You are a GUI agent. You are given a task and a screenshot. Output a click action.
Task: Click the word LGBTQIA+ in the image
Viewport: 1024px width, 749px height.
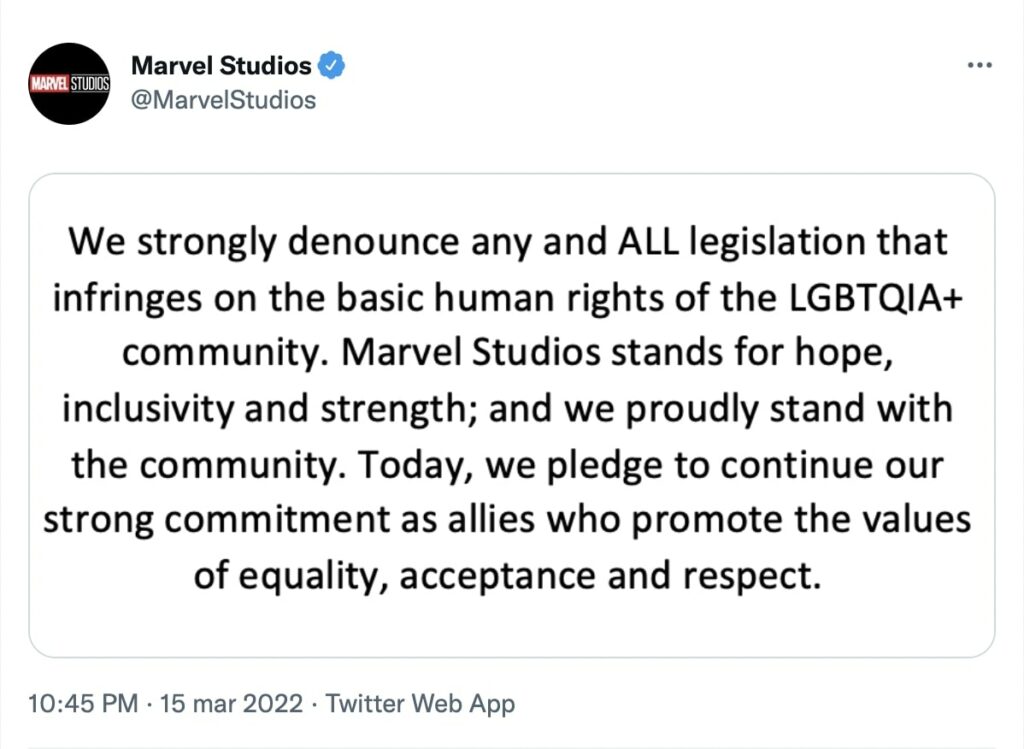click(x=876, y=298)
